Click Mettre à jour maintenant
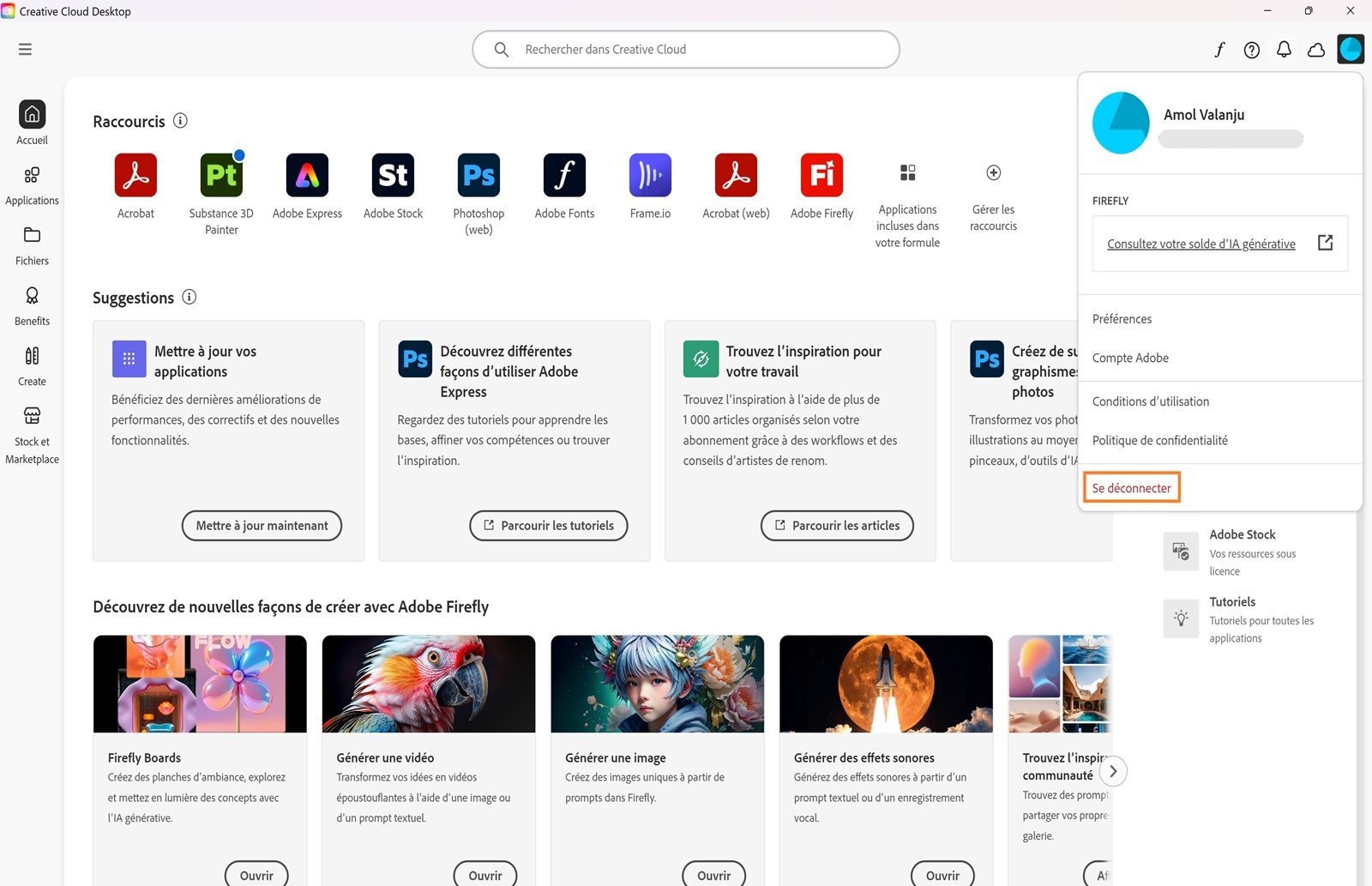Screen dimensions: 1372x886 click(262, 525)
